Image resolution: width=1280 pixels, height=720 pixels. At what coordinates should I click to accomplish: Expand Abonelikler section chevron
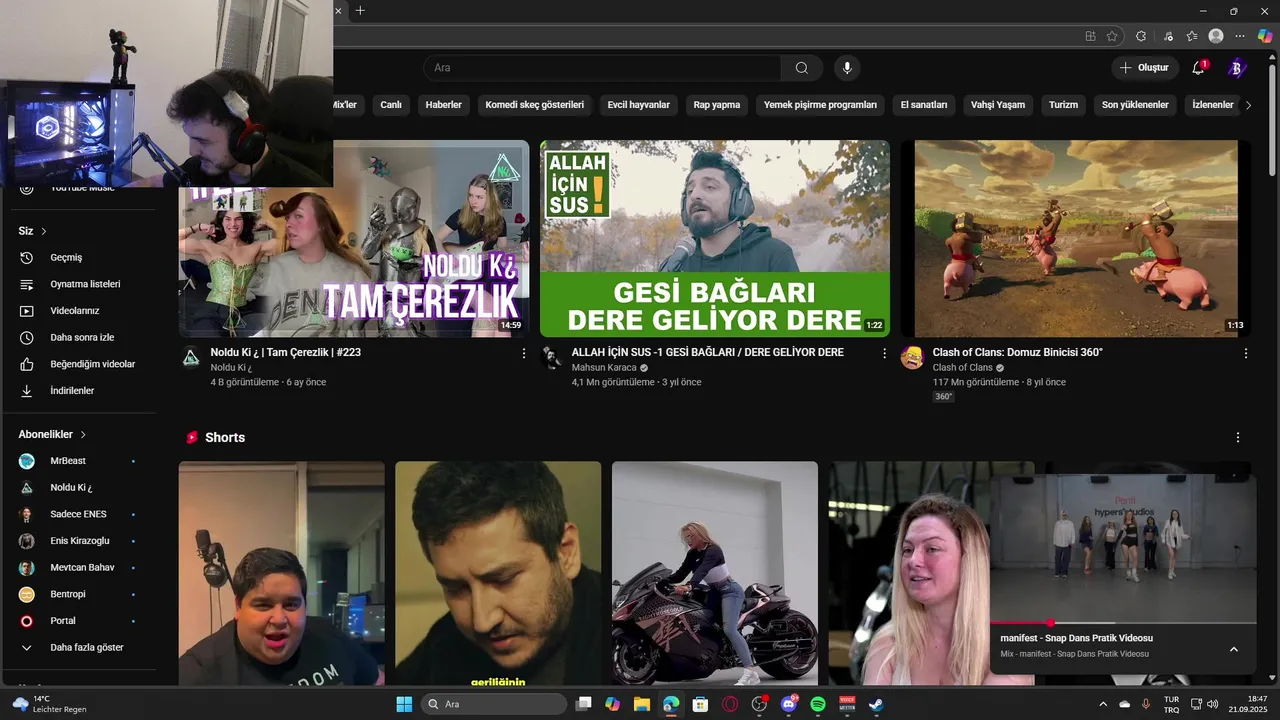click(83, 435)
